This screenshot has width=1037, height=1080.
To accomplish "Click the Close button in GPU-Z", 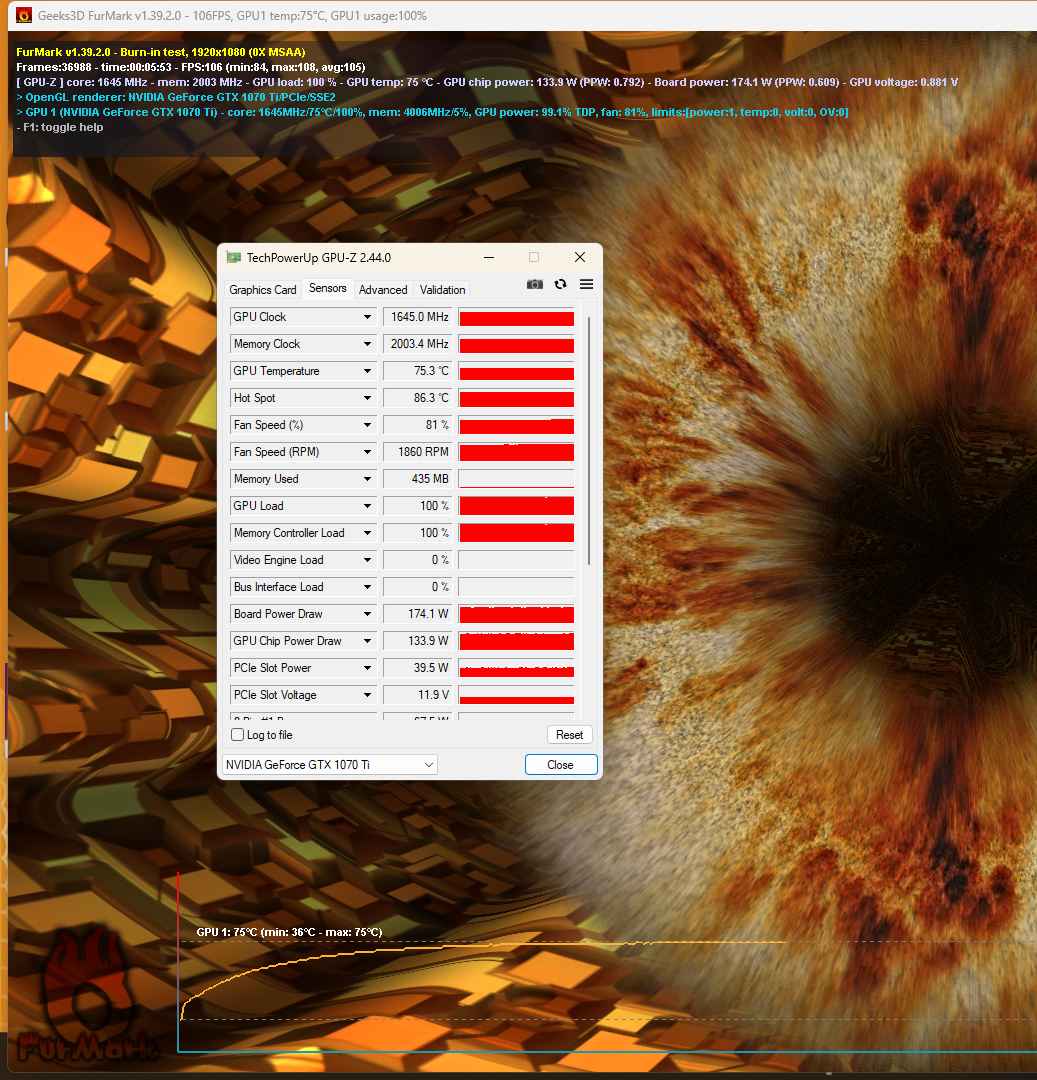I will 561,765.
